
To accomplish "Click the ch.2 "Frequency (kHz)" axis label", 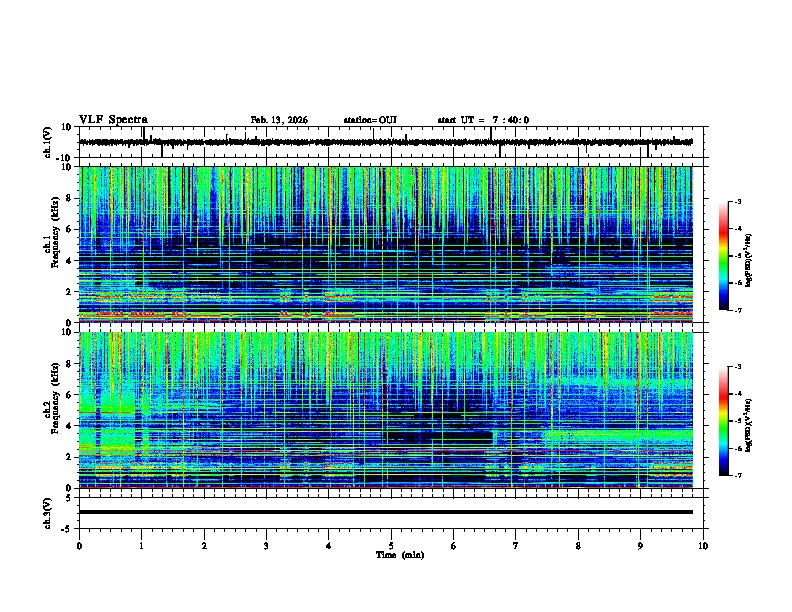I will tap(56, 398).
